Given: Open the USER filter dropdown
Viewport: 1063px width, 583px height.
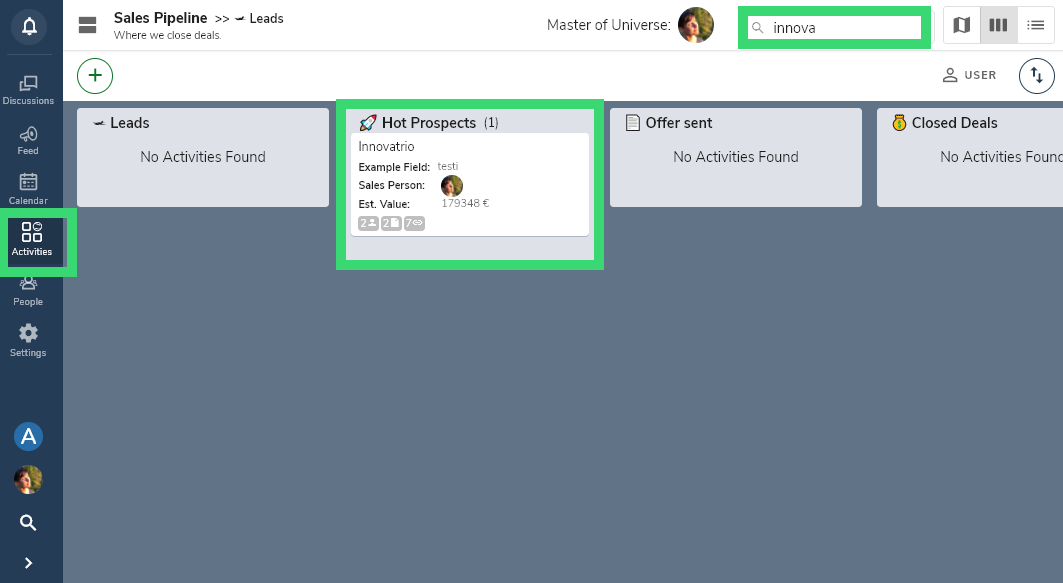Looking at the screenshot, I should (x=969, y=75).
